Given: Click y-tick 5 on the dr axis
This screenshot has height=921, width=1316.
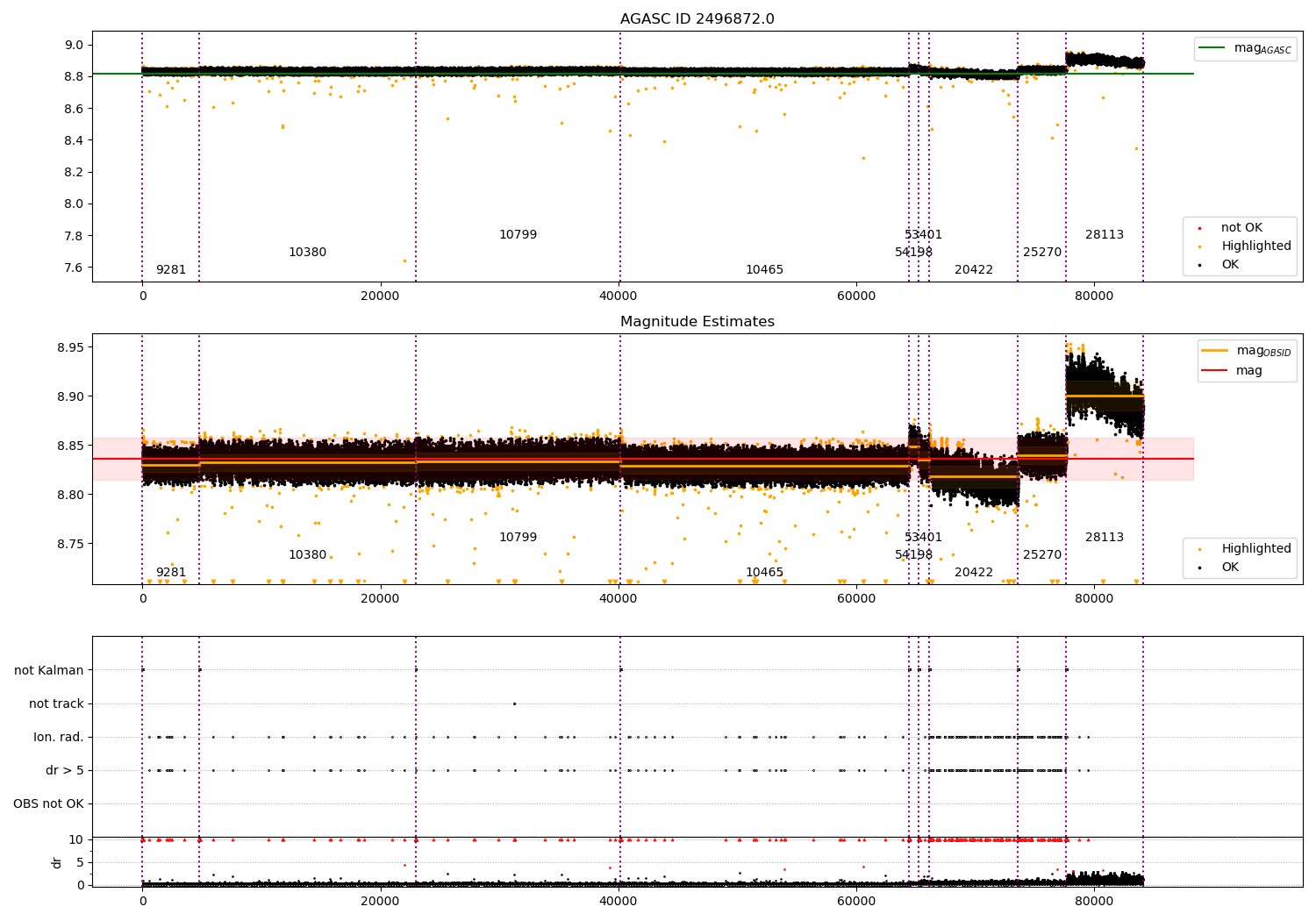Looking at the screenshot, I should (80, 862).
